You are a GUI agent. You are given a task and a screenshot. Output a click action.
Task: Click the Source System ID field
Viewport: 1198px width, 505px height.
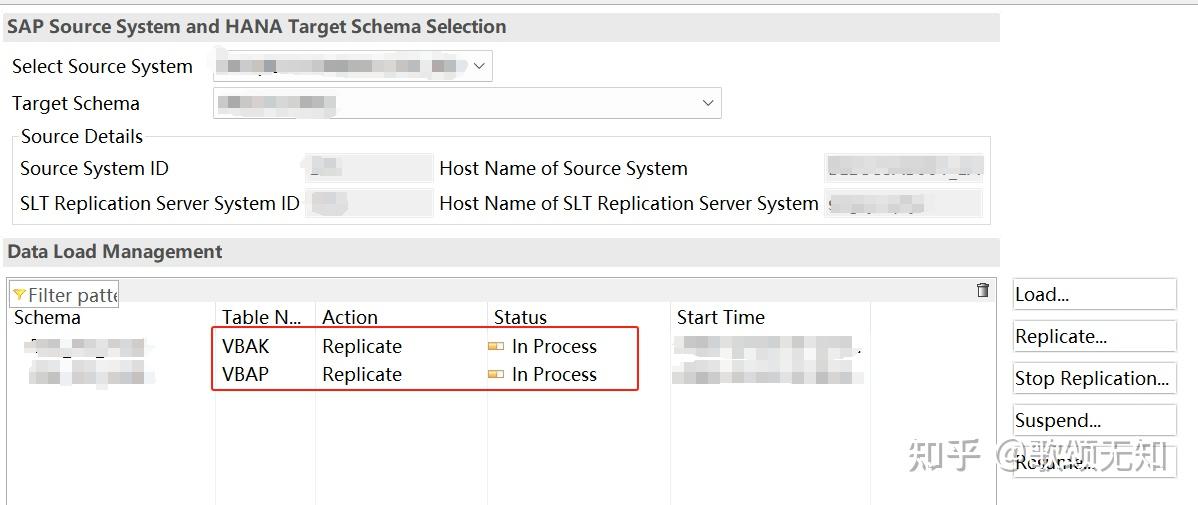click(x=368, y=168)
